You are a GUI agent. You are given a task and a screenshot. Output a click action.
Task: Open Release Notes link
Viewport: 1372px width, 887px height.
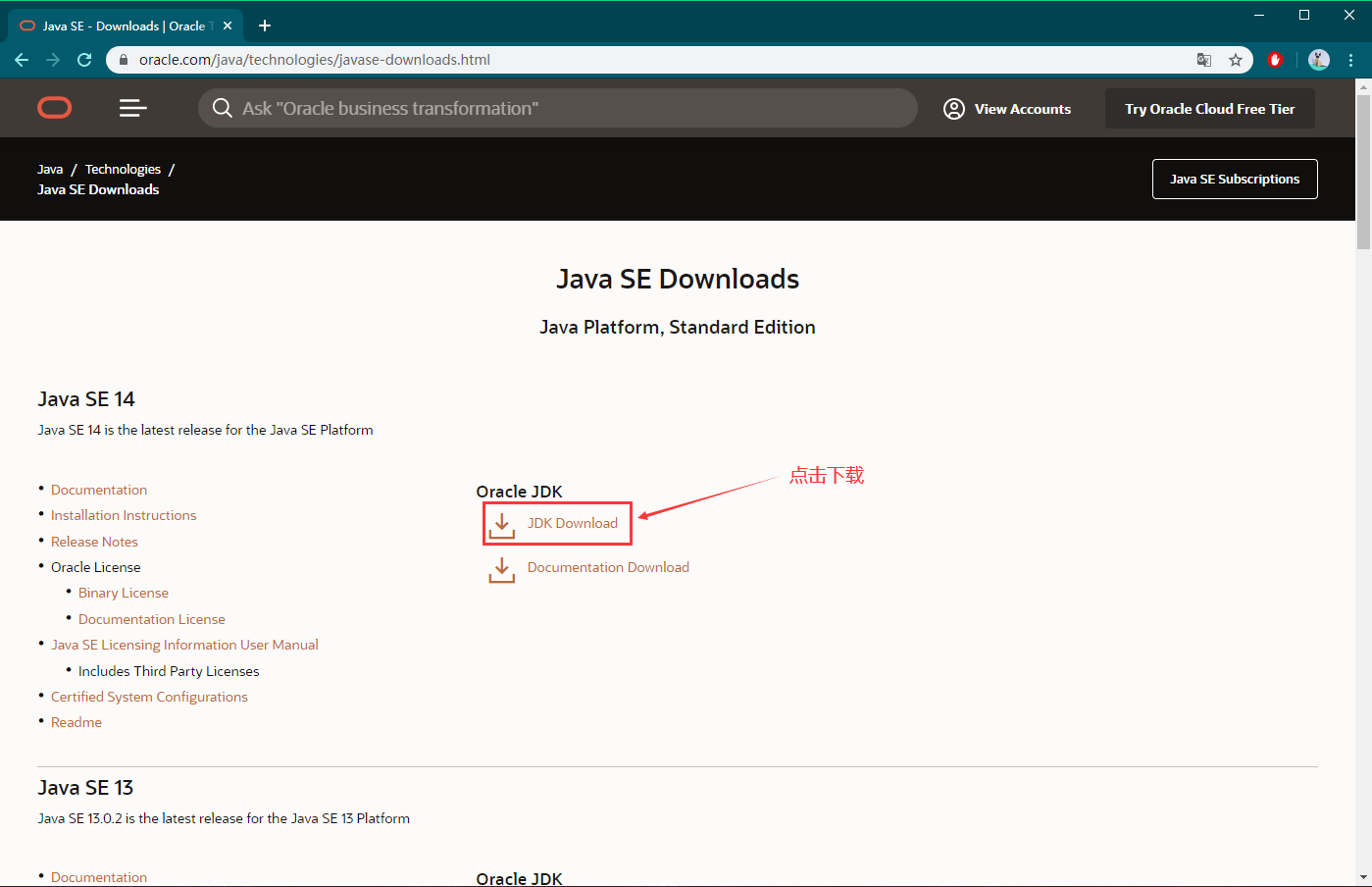coord(94,542)
